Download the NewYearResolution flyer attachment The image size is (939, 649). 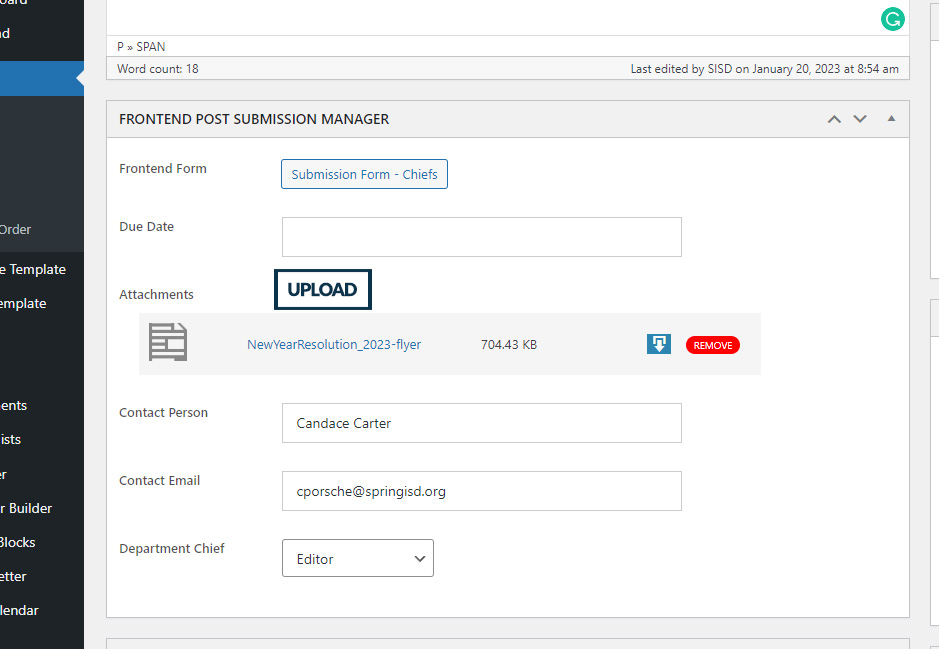[x=659, y=344]
